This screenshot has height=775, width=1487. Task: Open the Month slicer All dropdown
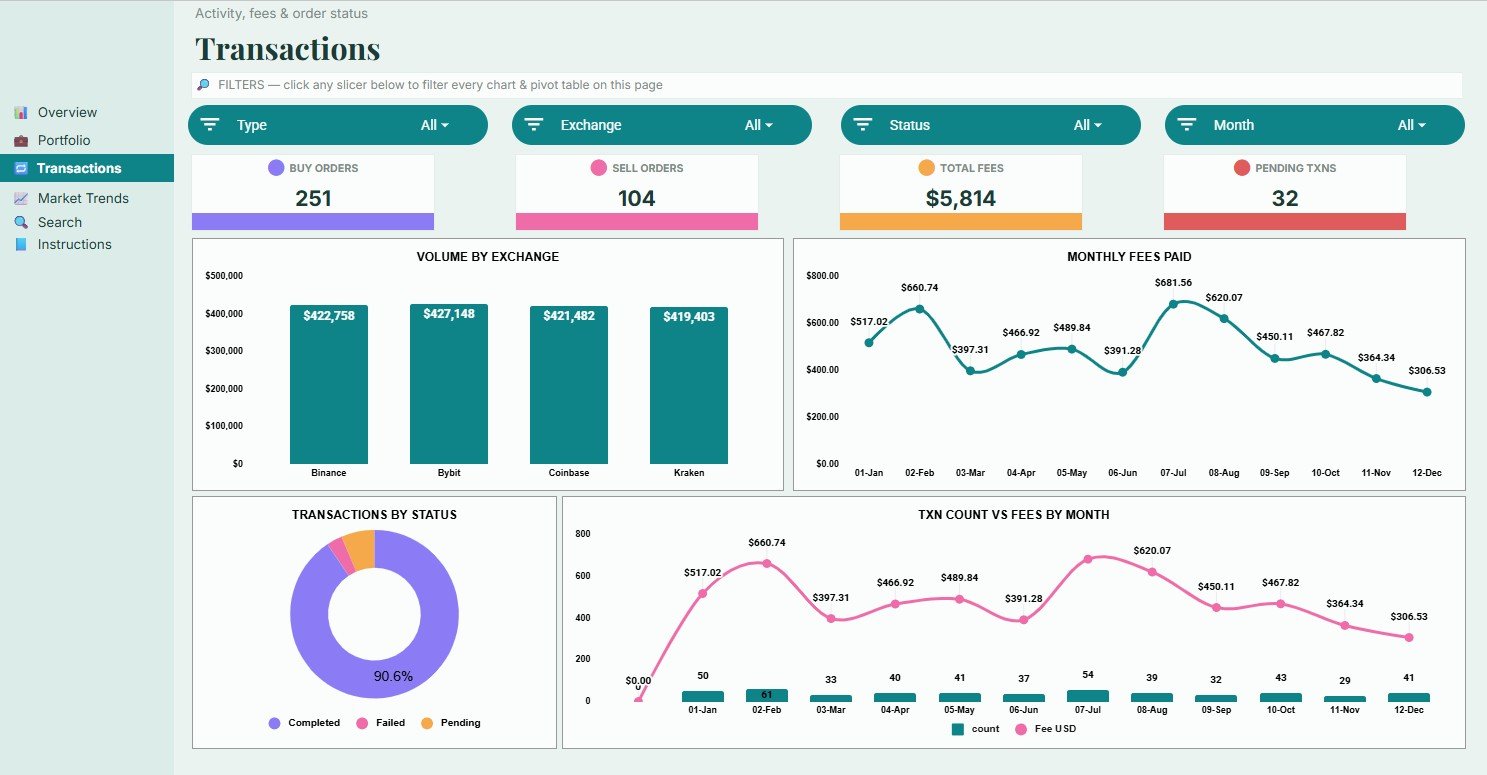pos(1412,125)
